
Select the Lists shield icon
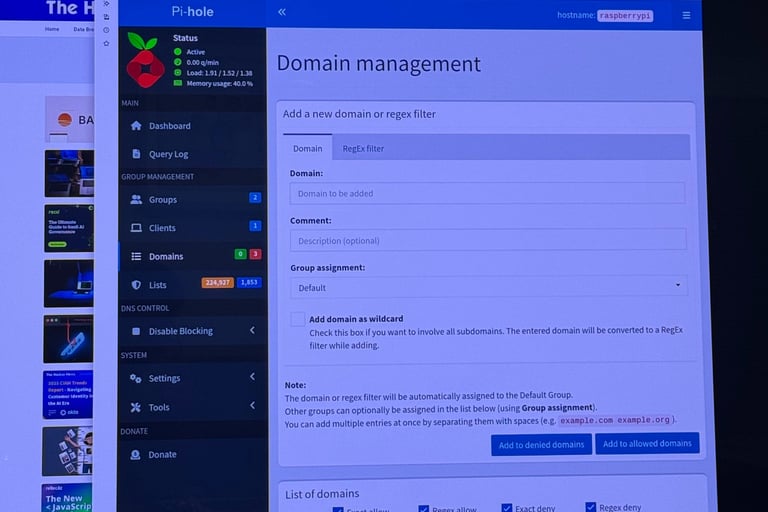coord(136,285)
